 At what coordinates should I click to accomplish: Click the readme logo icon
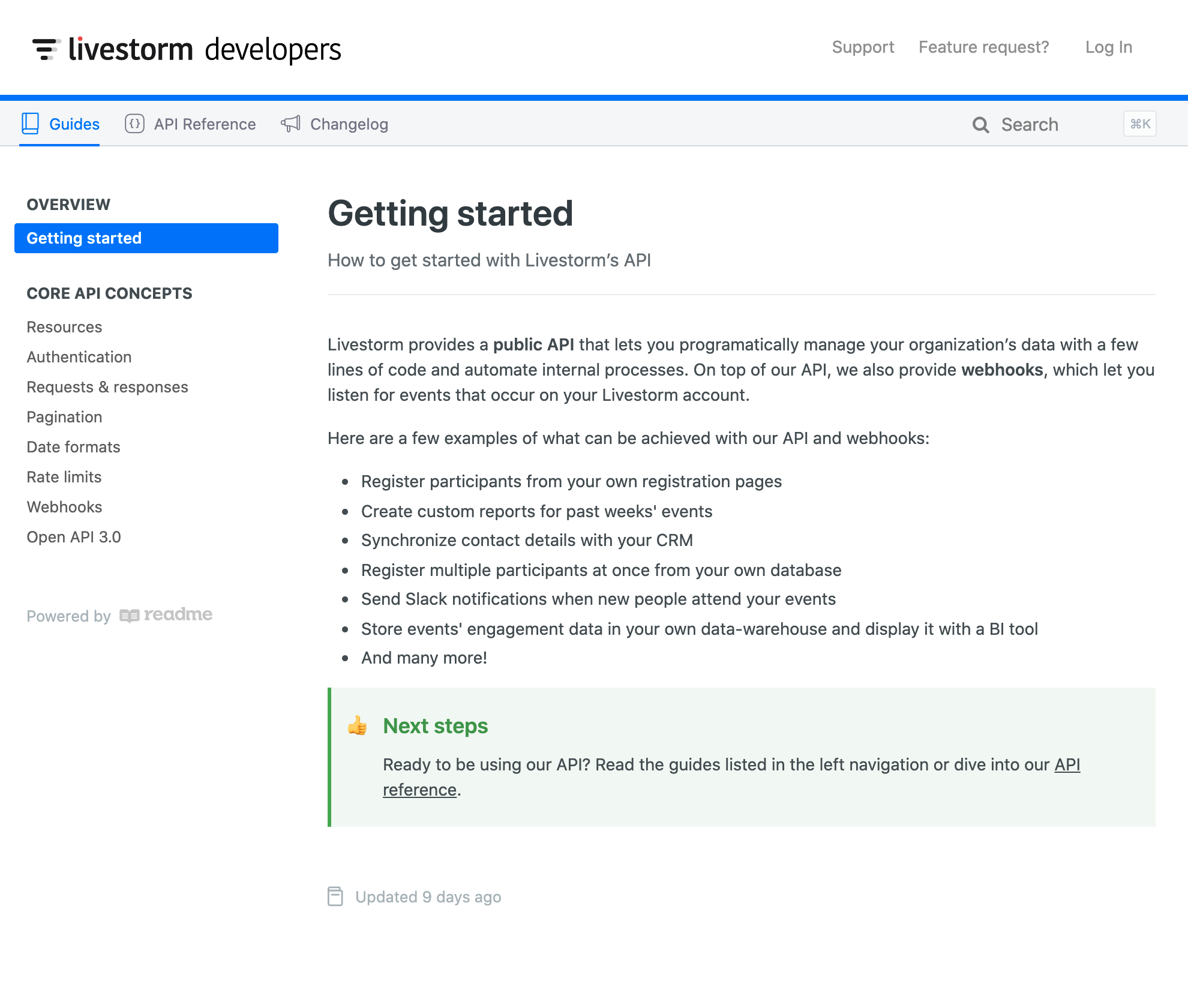[130, 616]
